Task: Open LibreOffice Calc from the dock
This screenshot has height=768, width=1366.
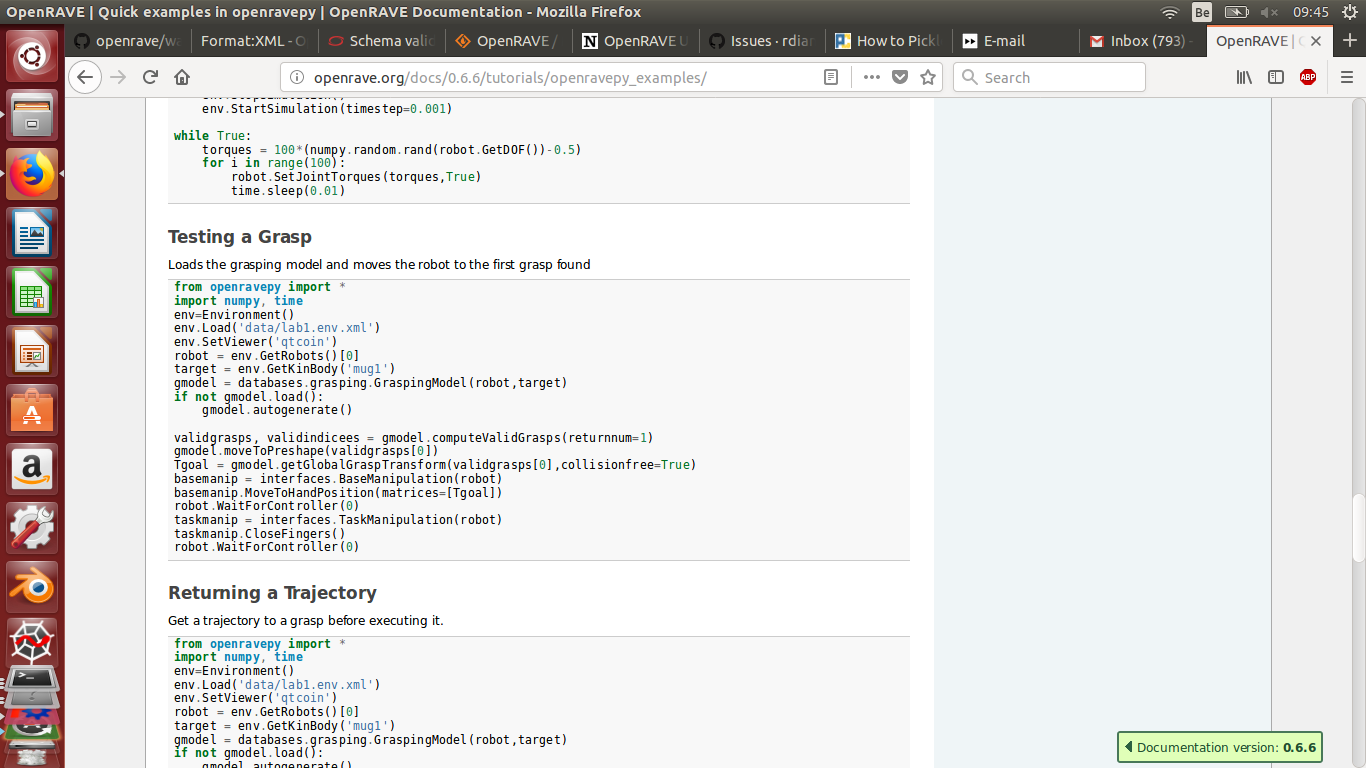Action: 32,293
